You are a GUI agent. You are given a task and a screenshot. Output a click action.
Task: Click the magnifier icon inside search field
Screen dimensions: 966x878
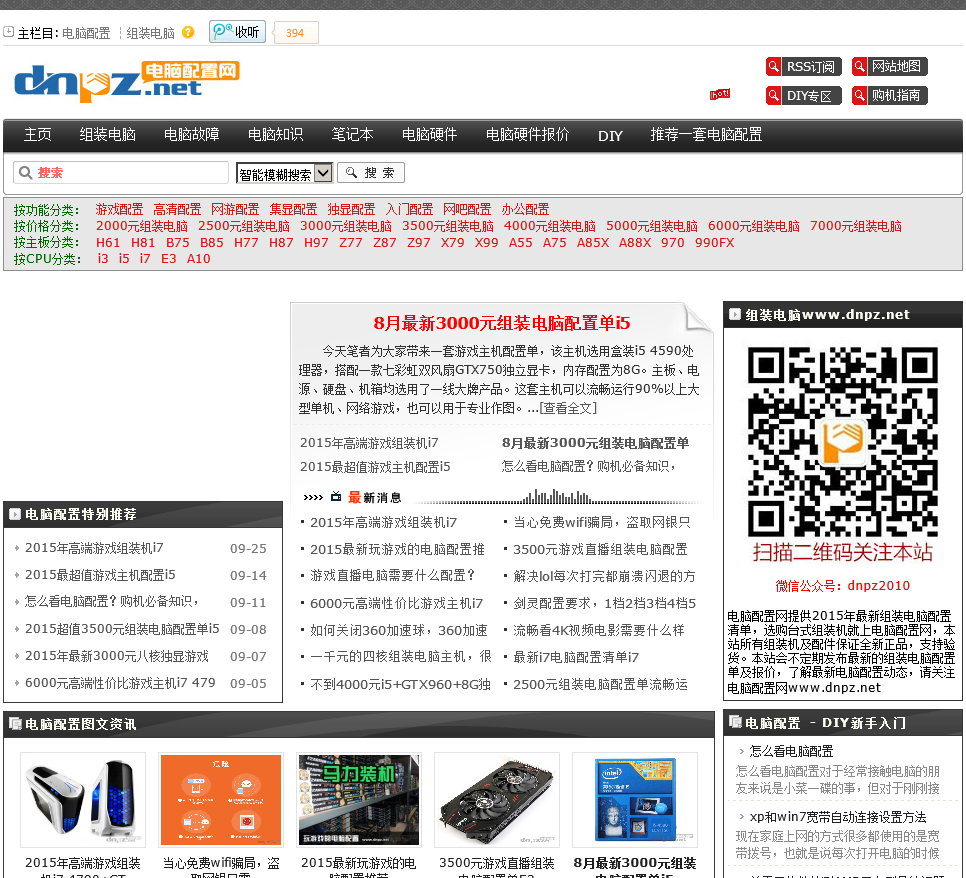click(25, 173)
